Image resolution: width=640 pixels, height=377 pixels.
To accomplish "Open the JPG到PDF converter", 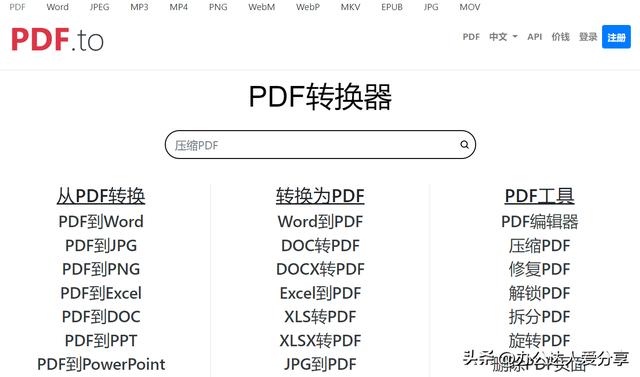I will [320, 364].
